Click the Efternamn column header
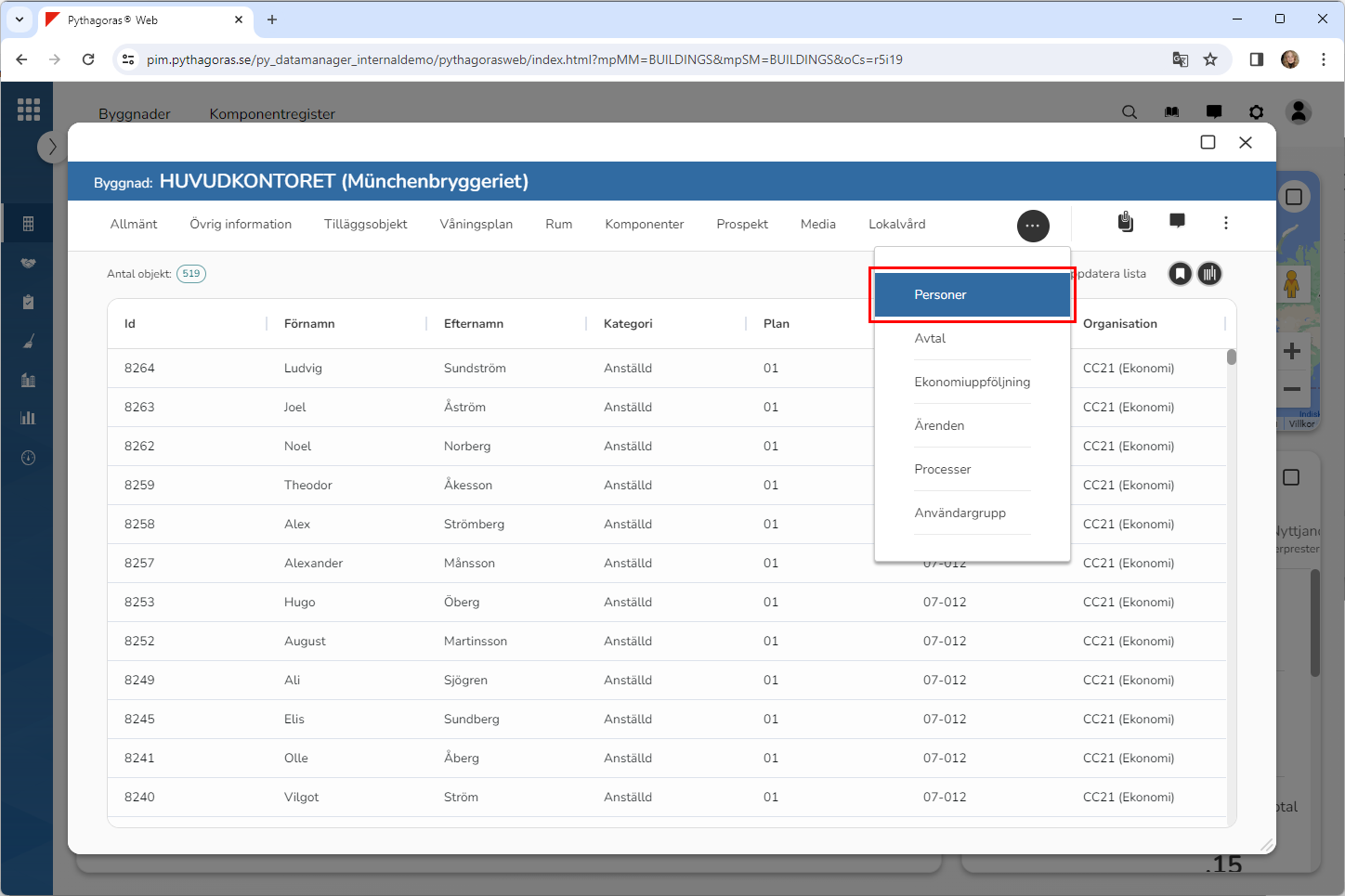 pyautogui.click(x=474, y=324)
